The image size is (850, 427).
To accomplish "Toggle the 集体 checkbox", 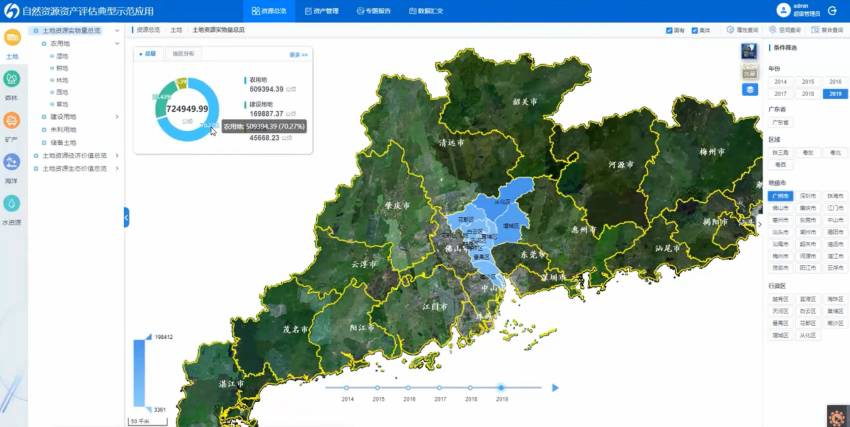I will [697, 30].
